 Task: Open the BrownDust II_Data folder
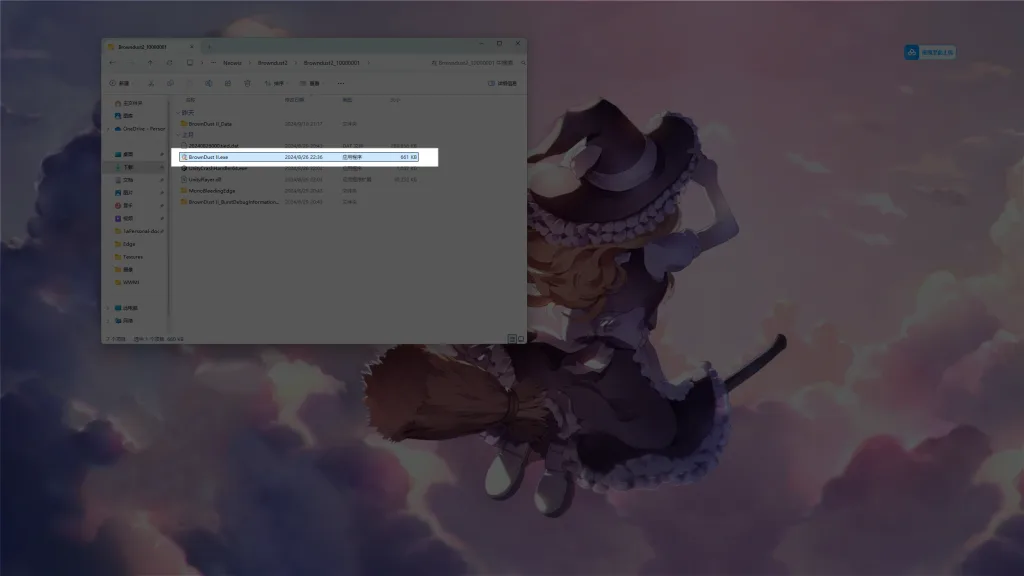point(210,124)
